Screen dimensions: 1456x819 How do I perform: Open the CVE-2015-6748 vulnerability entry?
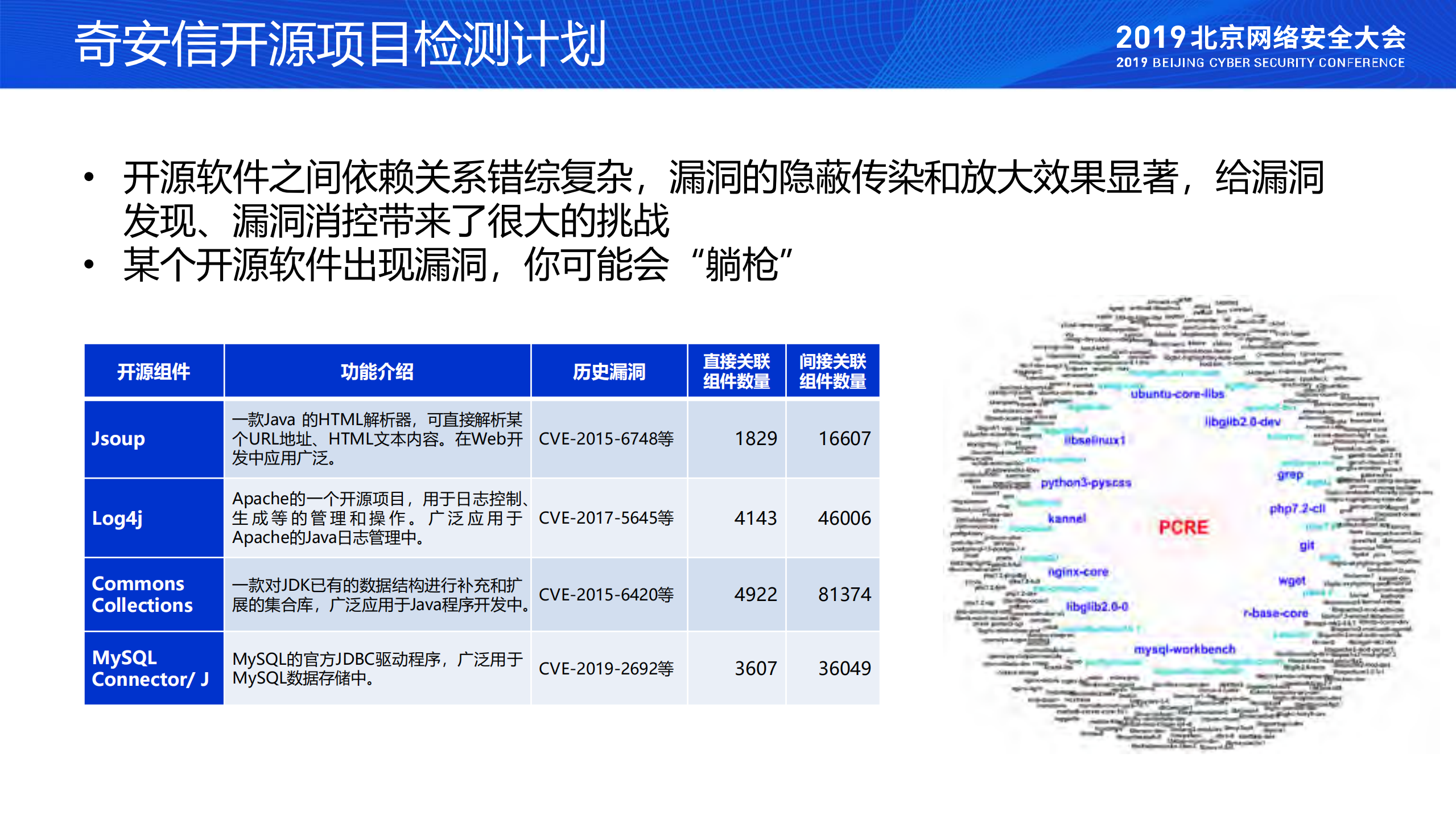[607, 439]
